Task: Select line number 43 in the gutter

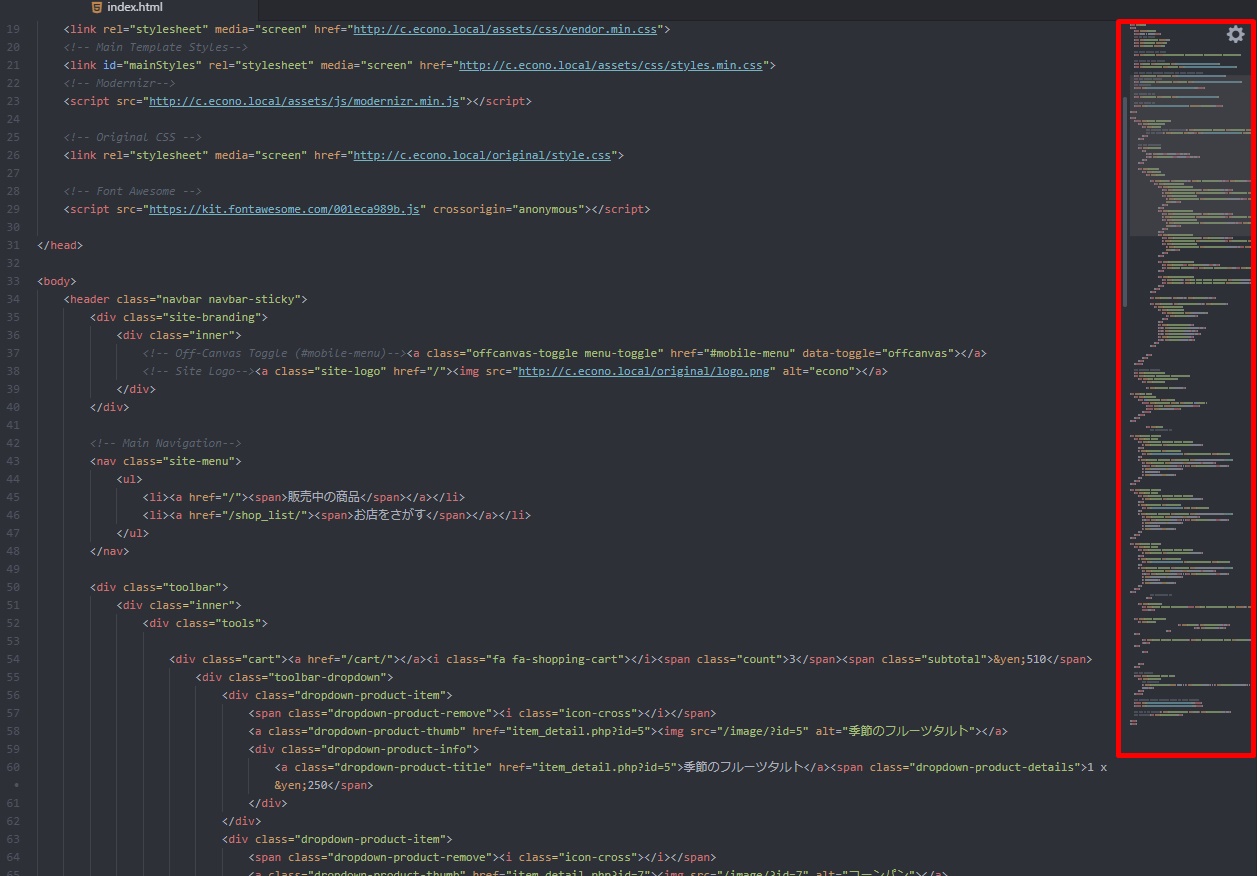Action: (13, 461)
